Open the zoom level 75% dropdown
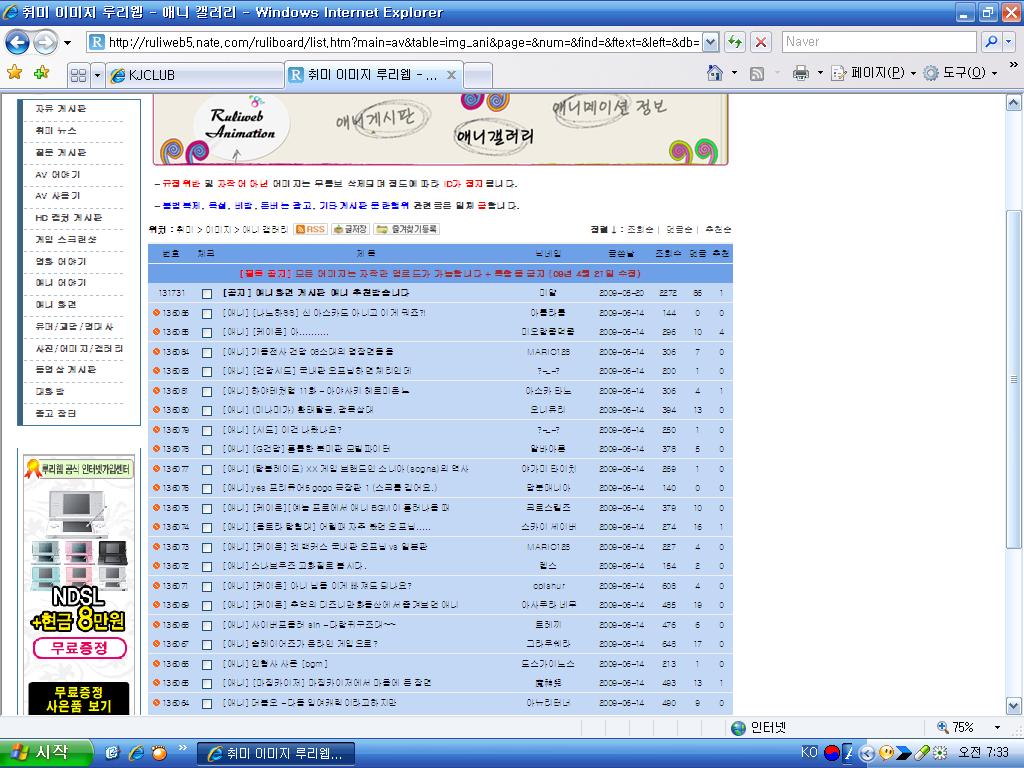The width and height of the screenshot is (1024, 768). pos(998,727)
